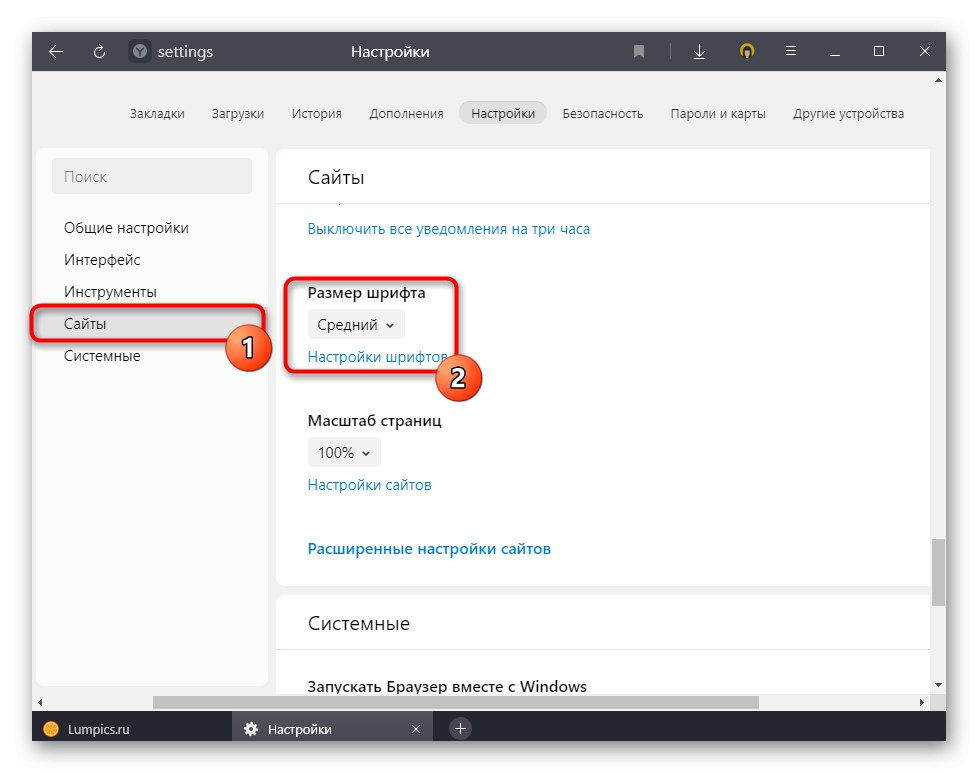Click the back navigation arrow

(55, 51)
